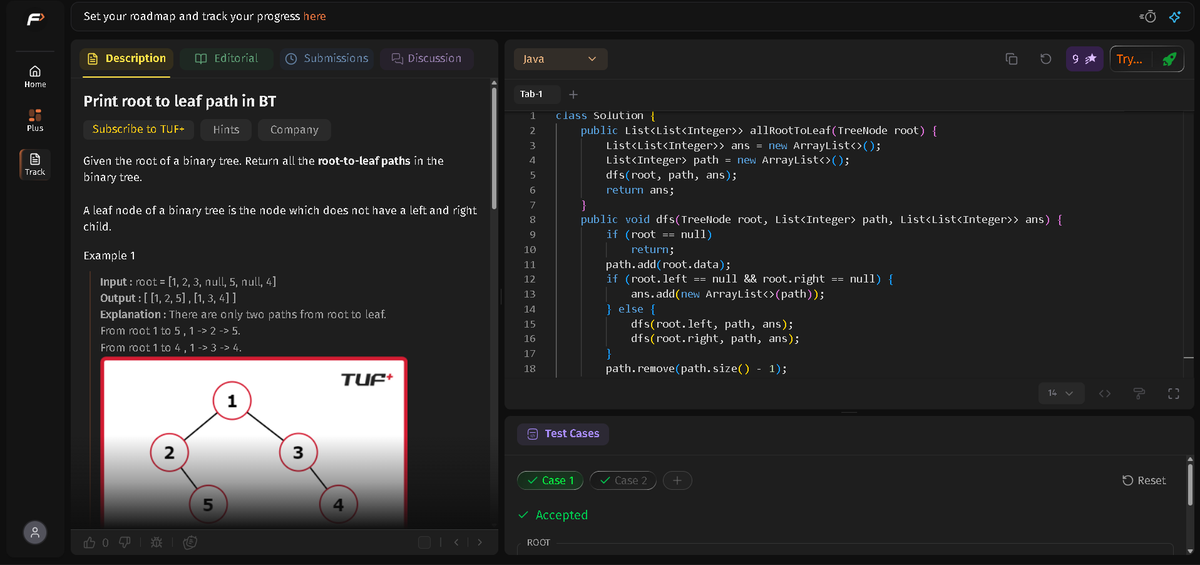Reset the code with circular arrow icon
Image resolution: width=1200 pixels, height=565 pixels.
pos(1045,59)
